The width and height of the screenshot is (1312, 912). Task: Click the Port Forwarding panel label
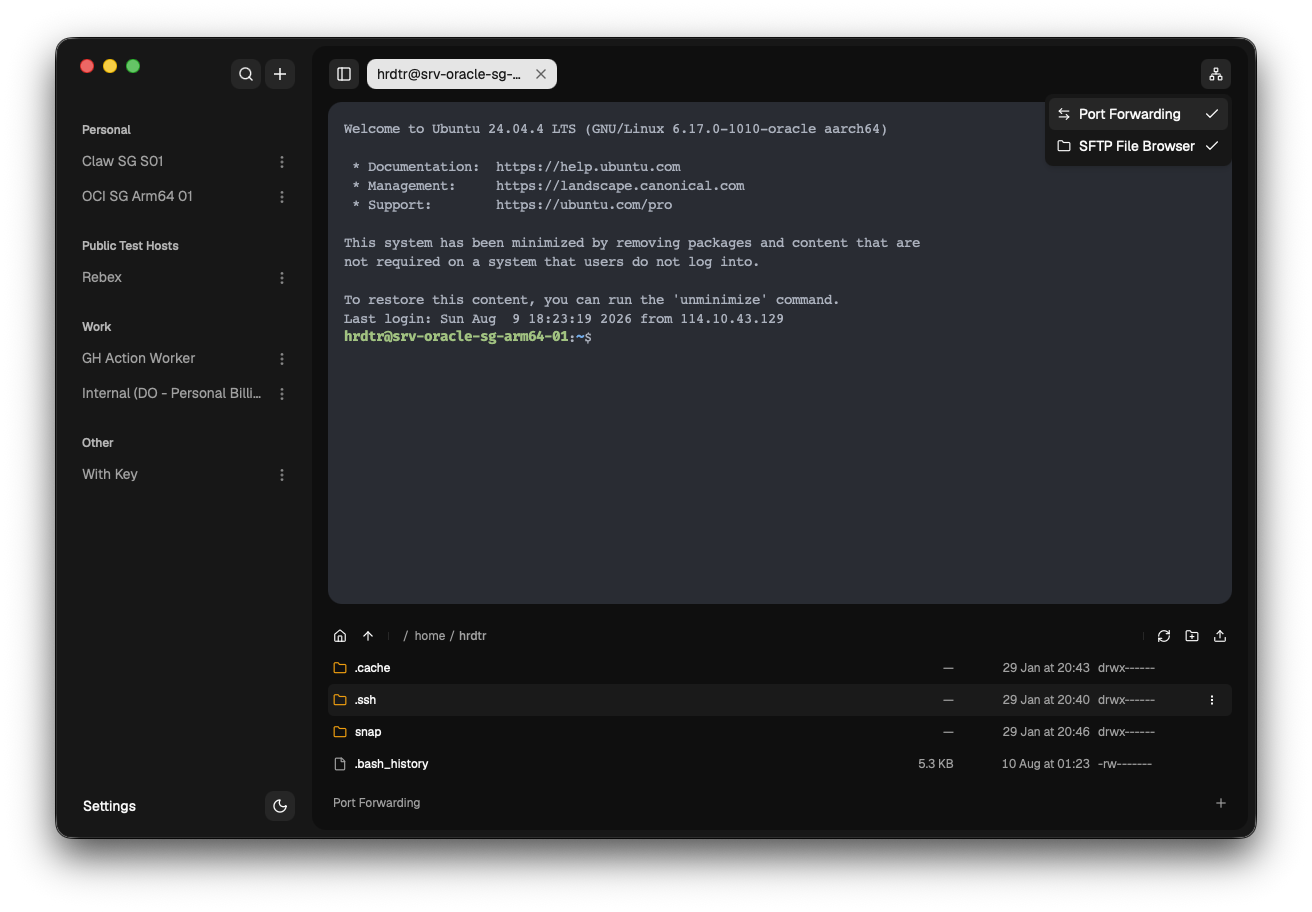[x=376, y=803]
